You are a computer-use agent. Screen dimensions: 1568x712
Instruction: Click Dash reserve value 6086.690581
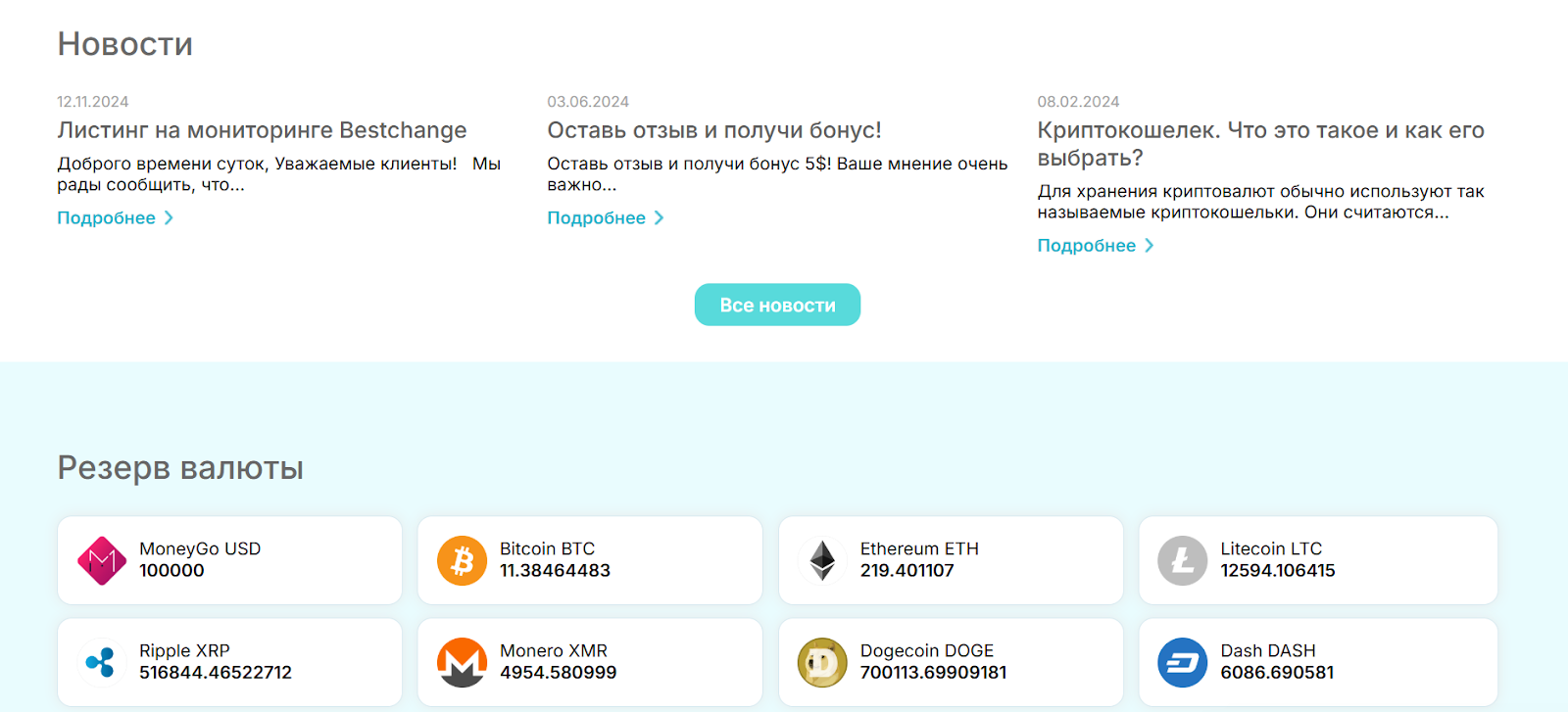coord(1277,673)
